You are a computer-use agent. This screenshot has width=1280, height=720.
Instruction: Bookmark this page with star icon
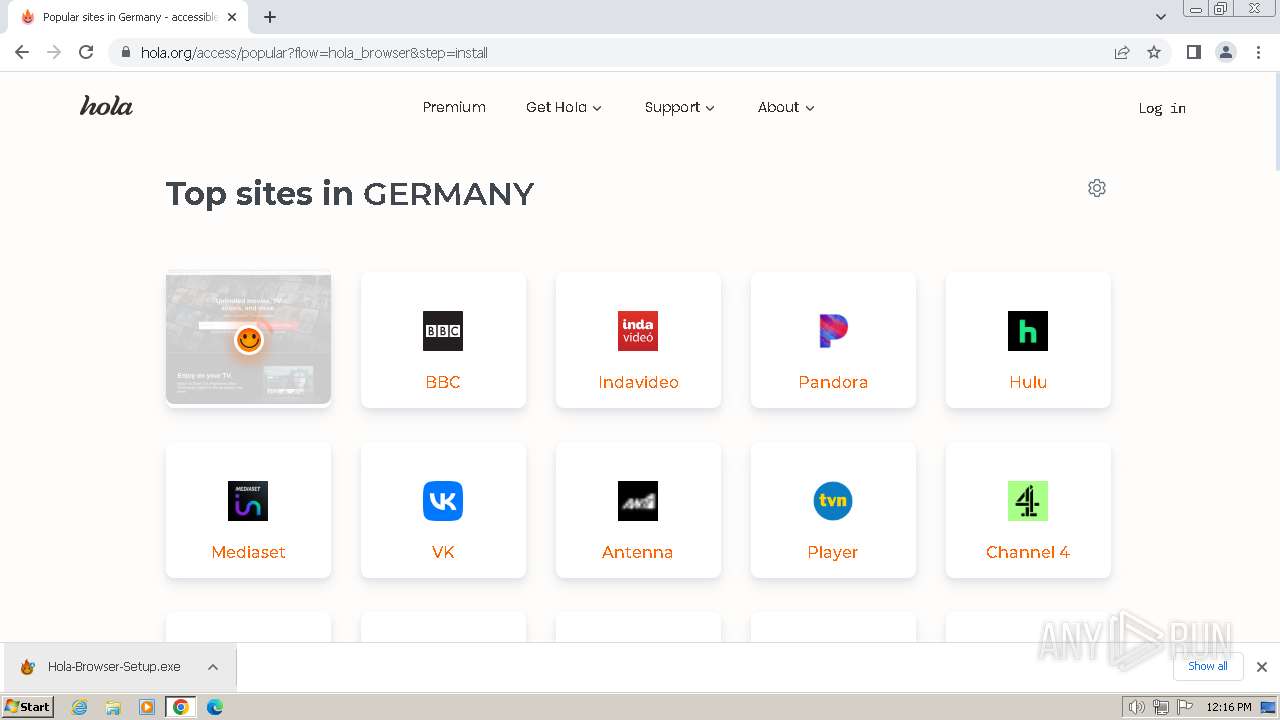1154,52
